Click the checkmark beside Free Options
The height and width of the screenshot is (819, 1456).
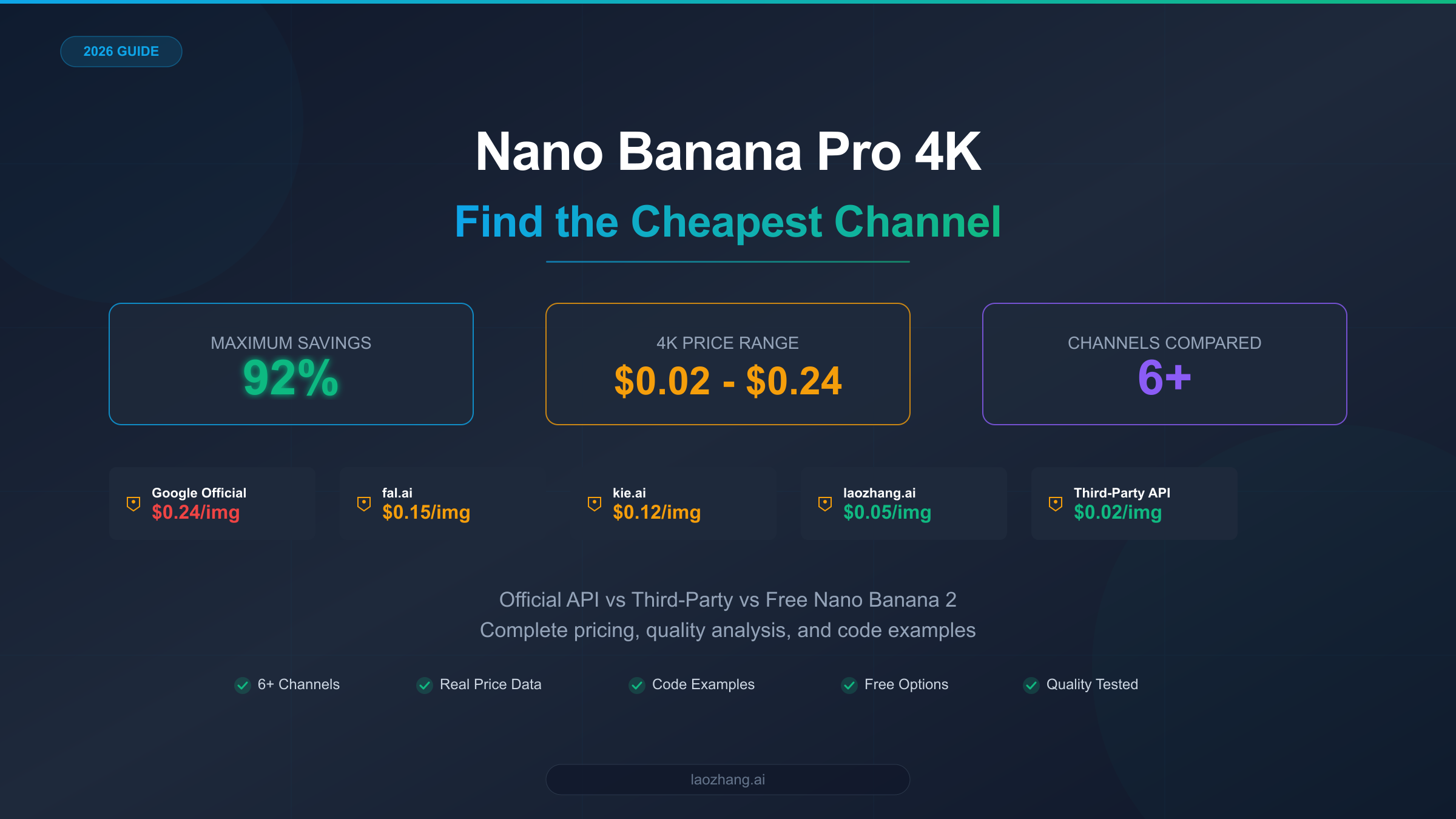[x=849, y=685]
